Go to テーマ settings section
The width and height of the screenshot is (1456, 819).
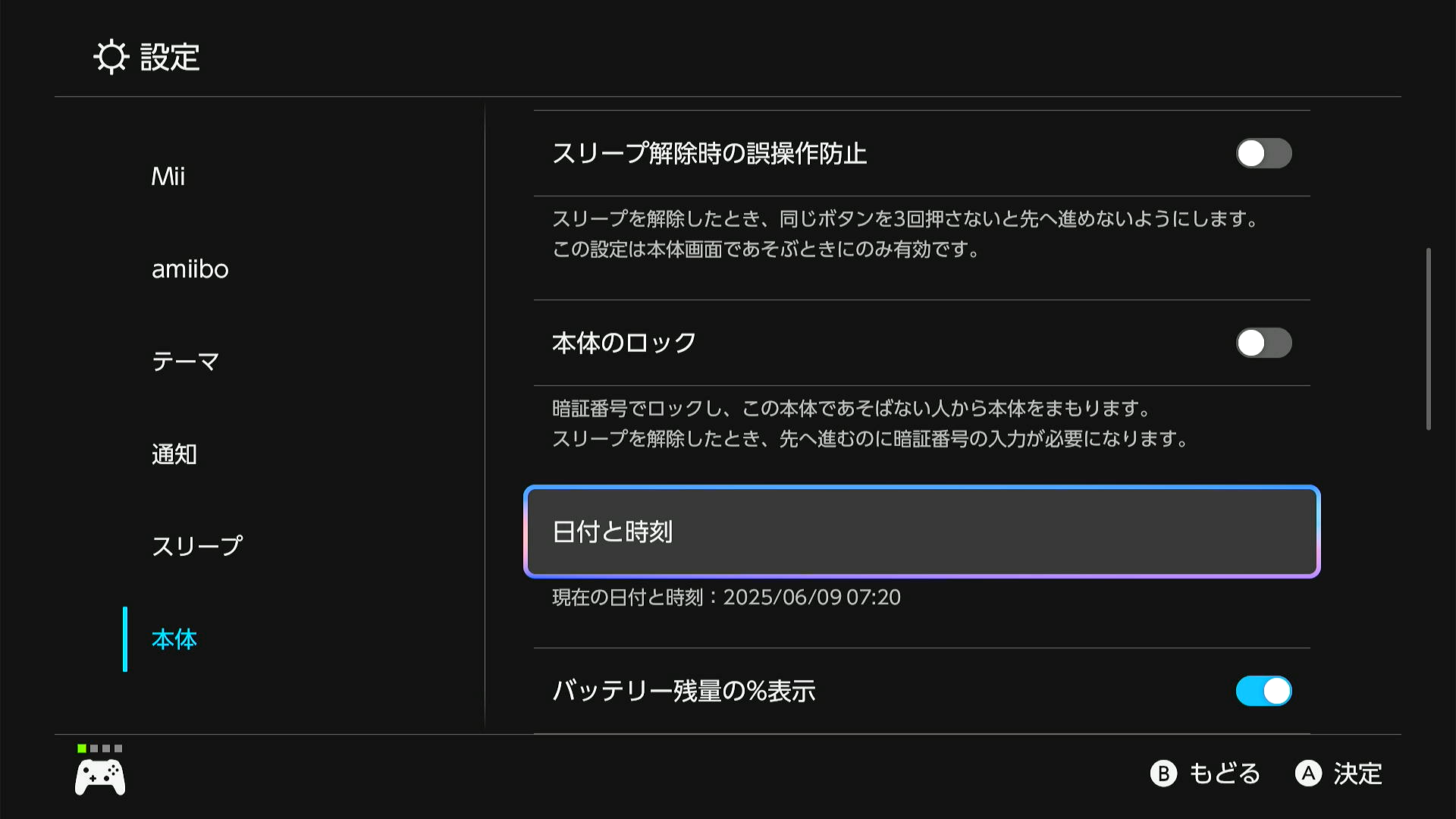186,362
